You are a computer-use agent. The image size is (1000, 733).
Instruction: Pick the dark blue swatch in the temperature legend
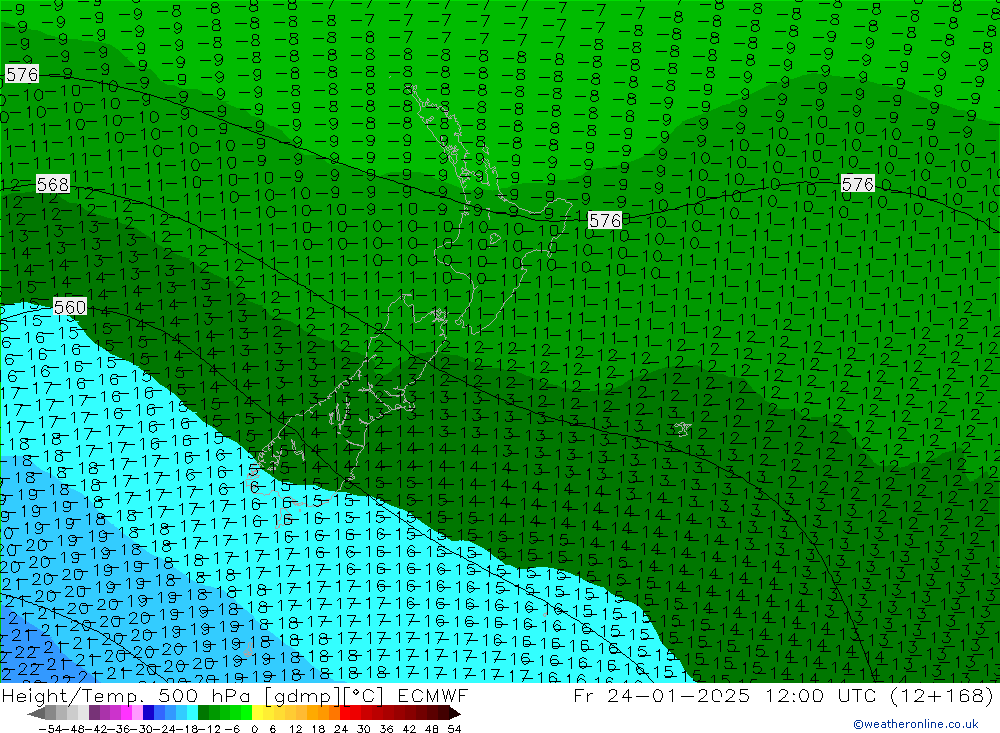(x=148, y=713)
